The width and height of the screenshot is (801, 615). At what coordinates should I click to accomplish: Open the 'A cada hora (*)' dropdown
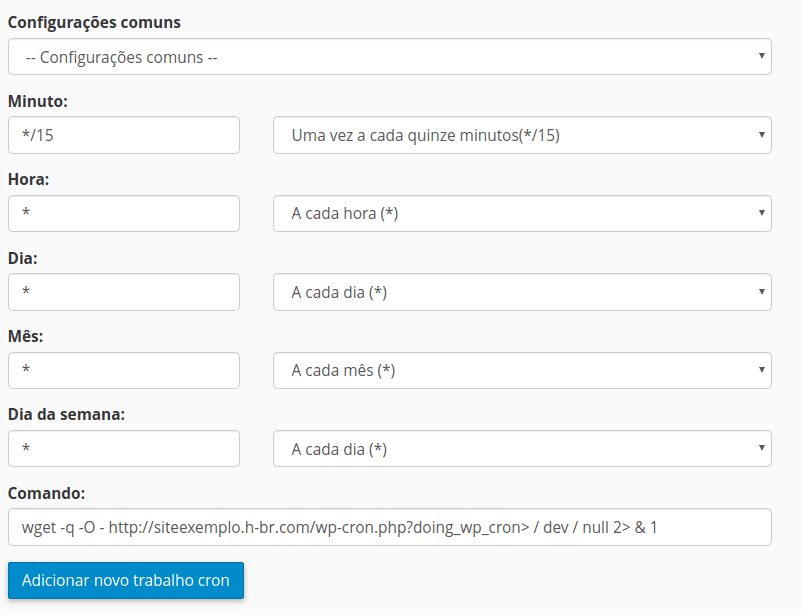tap(521, 213)
